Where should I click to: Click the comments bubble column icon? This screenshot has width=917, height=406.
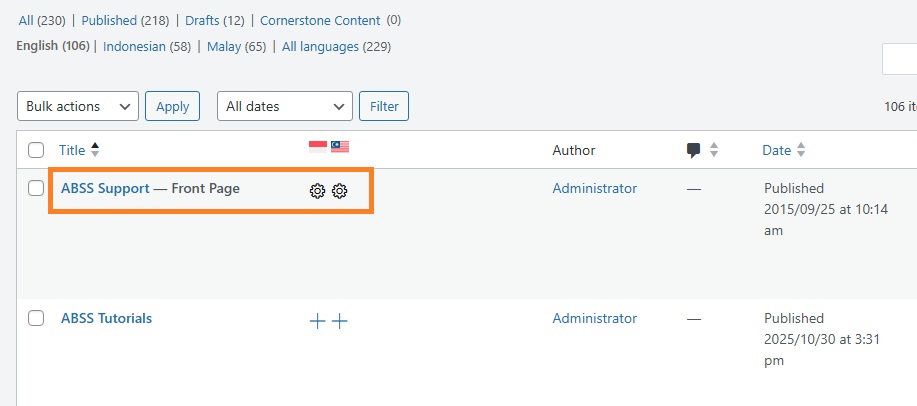(x=693, y=150)
